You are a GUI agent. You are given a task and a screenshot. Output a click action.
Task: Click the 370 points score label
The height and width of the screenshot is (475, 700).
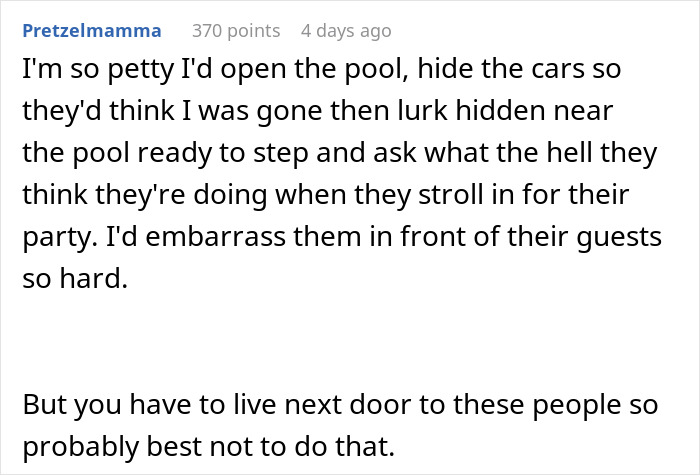236,31
